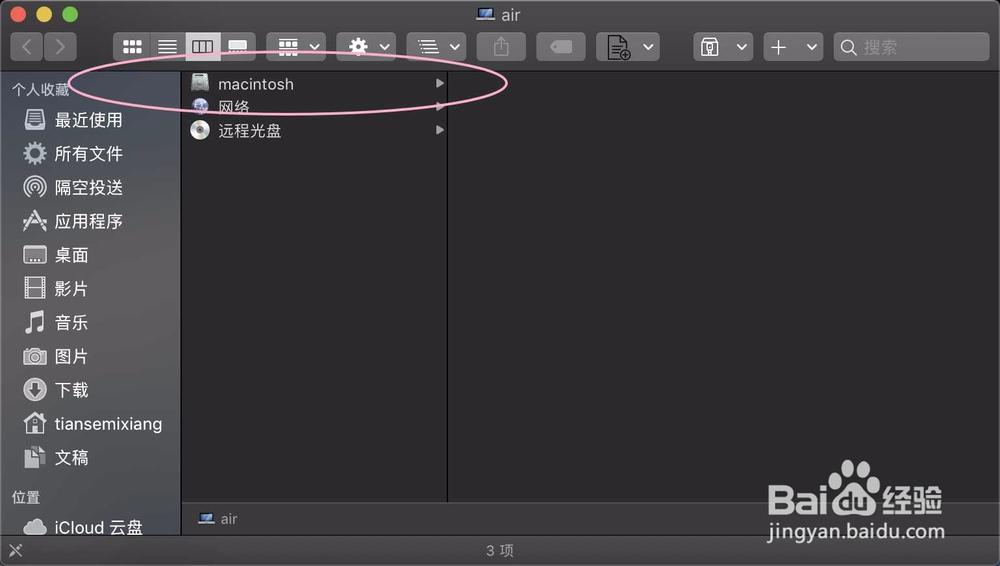Switch to gallery view
1000x566 pixels.
pos(238,47)
